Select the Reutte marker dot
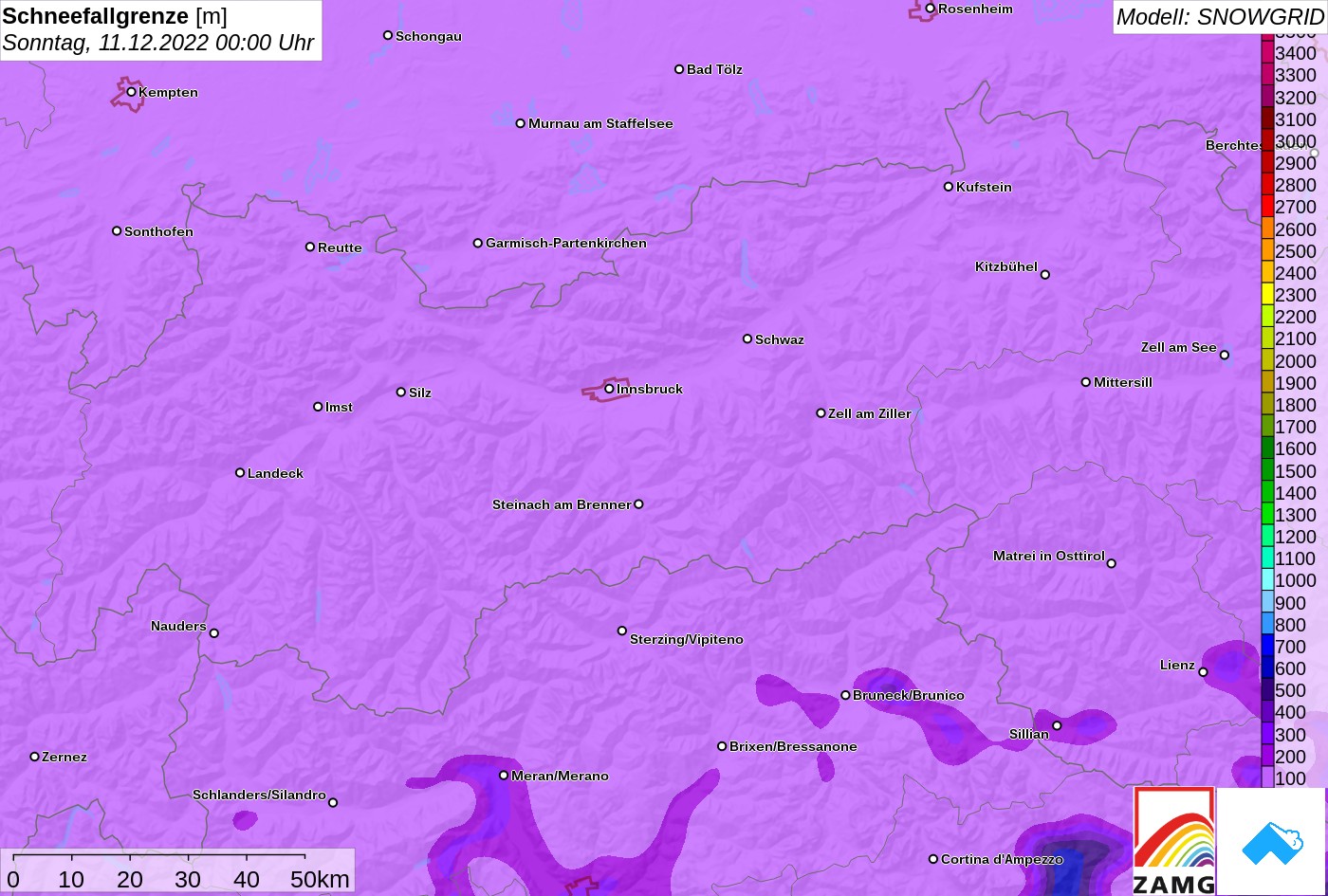 click(x=310, y=247)
